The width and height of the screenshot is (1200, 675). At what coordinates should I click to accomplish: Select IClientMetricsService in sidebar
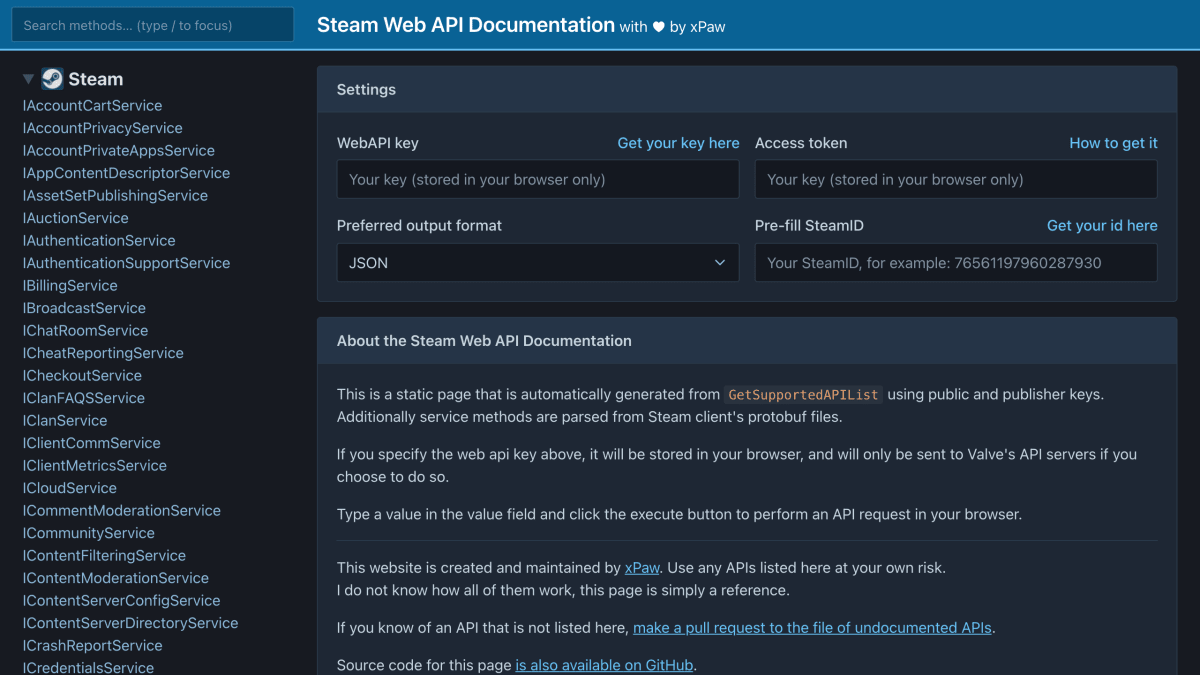click(94, 465)
